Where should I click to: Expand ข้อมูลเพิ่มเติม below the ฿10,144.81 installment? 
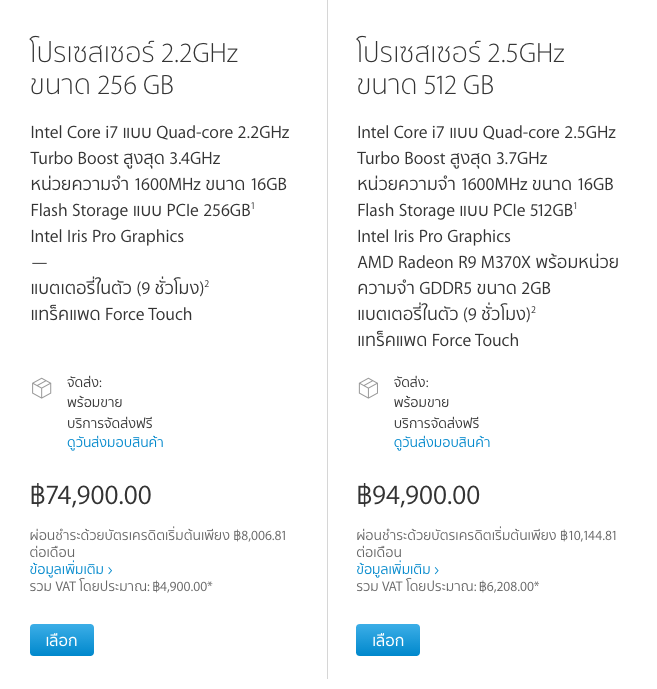pos(398,569)
